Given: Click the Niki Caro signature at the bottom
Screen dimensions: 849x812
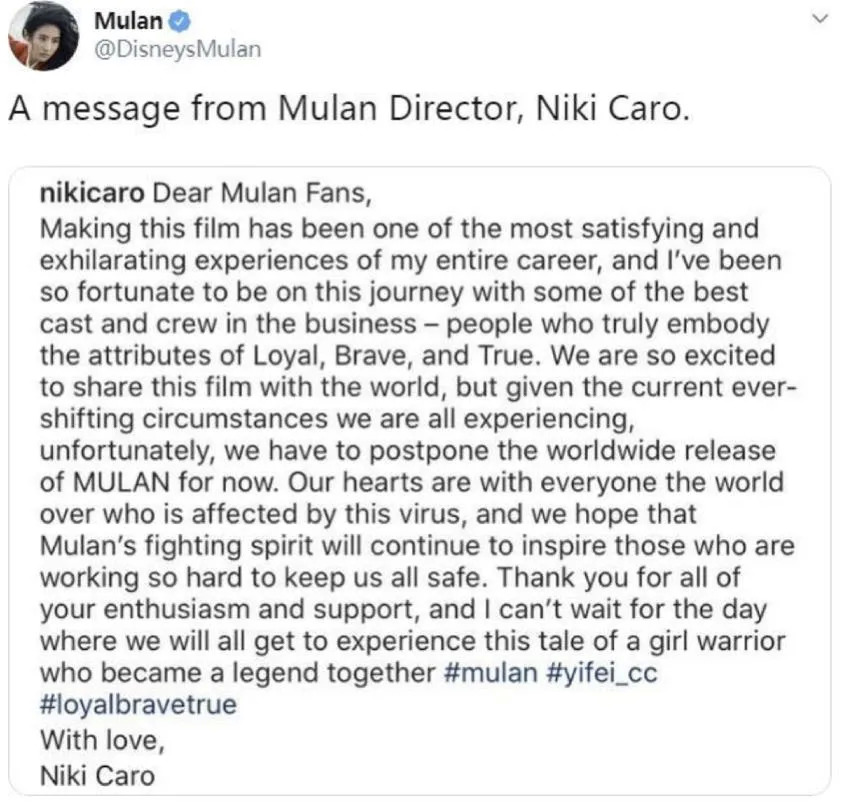Looking at the screenshot, I should [98, 775].
